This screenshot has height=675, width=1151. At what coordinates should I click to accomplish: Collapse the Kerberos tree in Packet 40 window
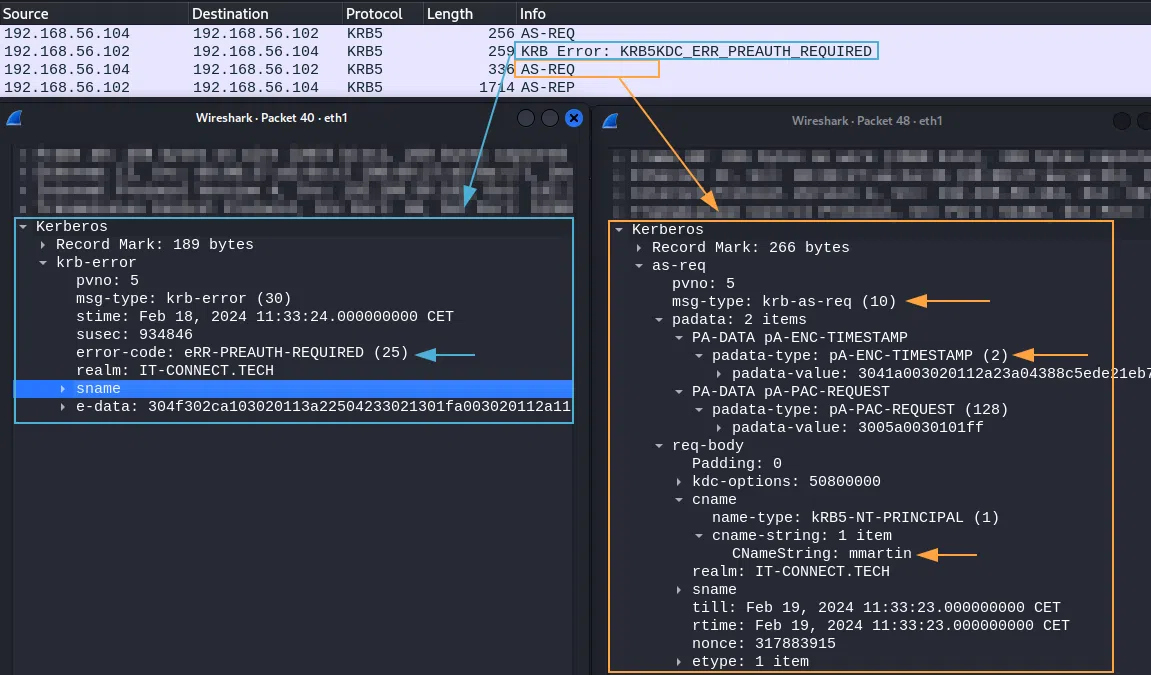(23, 227)
